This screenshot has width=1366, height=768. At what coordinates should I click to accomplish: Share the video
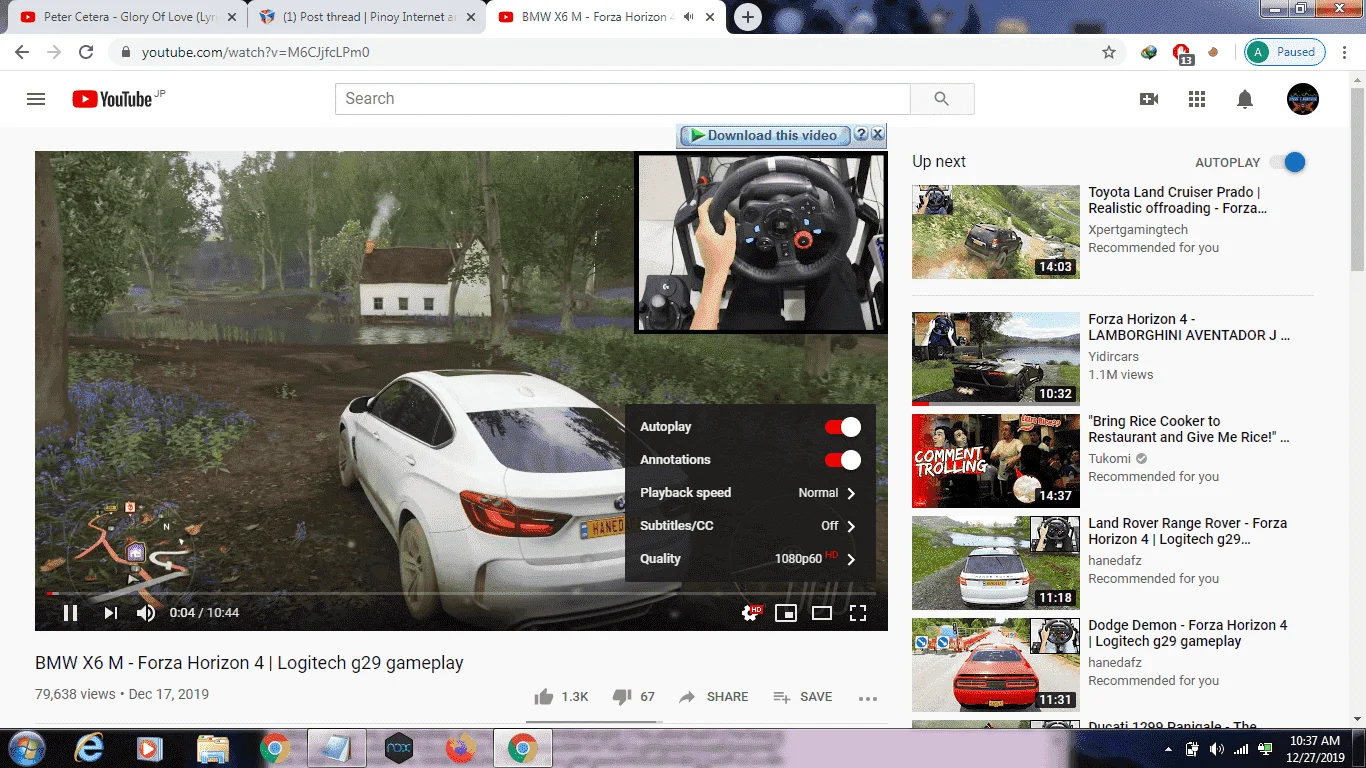pyautogui.click(x=713, y=697)
